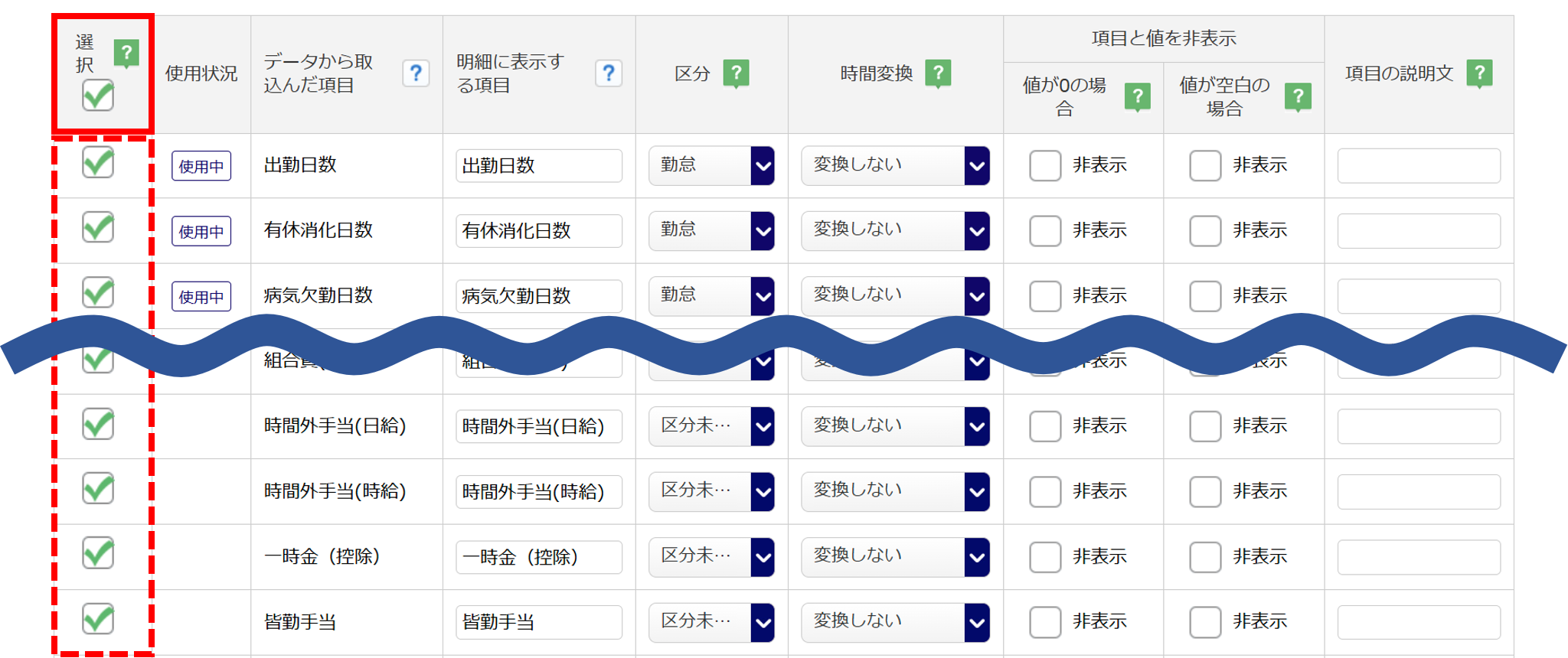Focus 項目の説明文 field for 時間外手当(日給)
Image resolution: width=1568 pixels, height=658 pixels.
[1419, 426]
